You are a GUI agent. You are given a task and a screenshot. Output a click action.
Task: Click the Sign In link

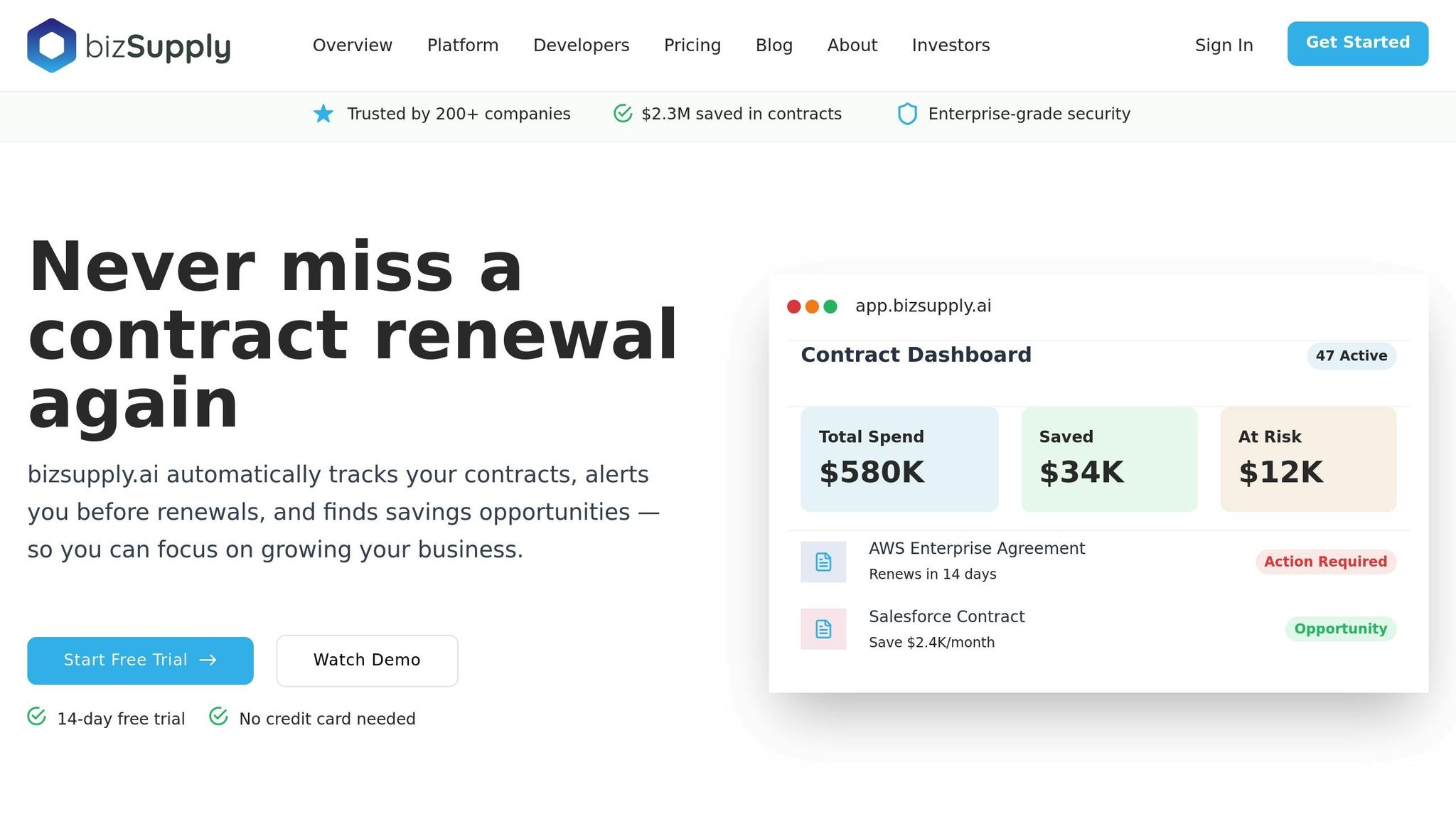coord(1224,45)
